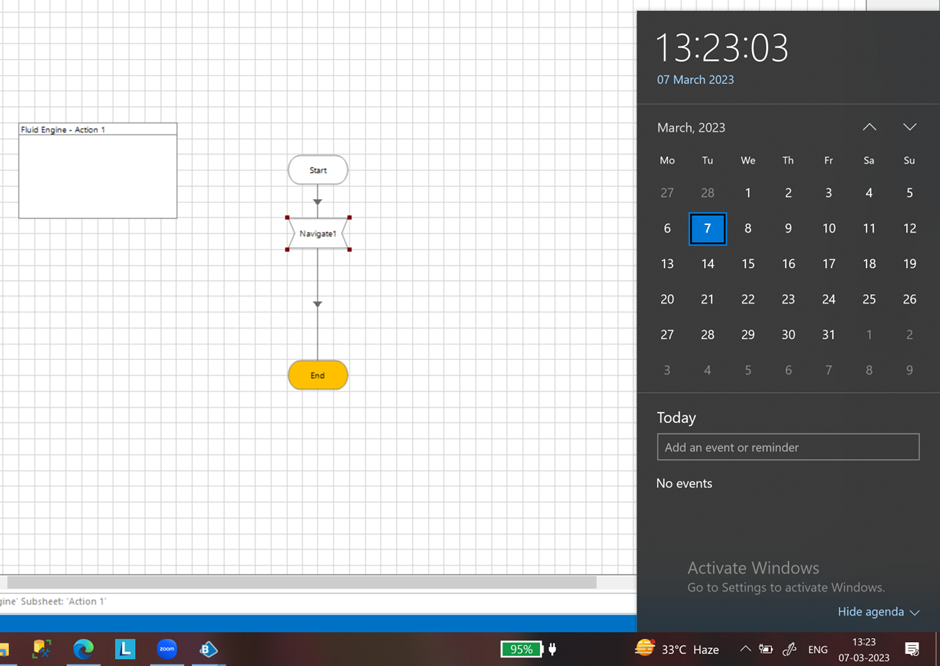Select March 18 in the calendar

[x=869, y=264]
